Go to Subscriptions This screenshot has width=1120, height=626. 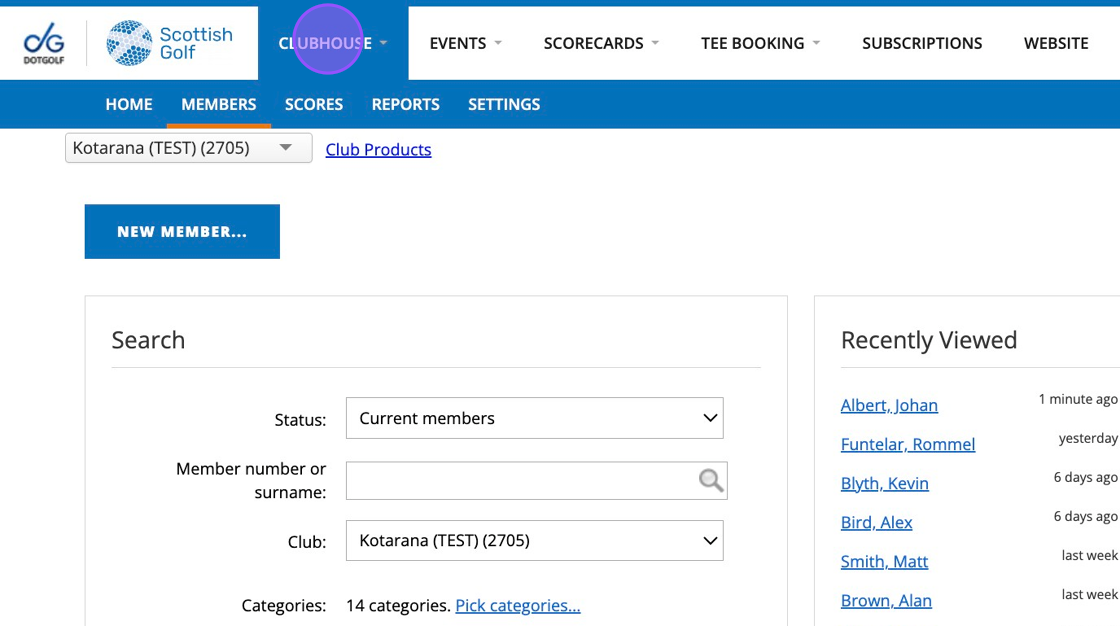pyautogui.click(x=922, y=43)
